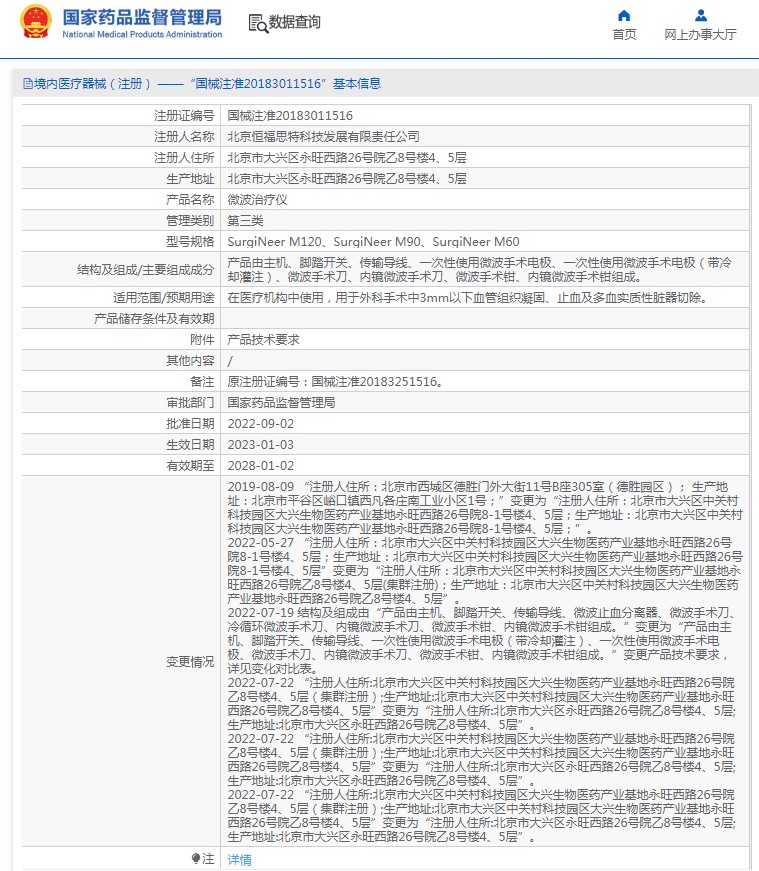759x871 pixels.
Task: Select expiry date 2028-01-02
Action: (x=261, y=466)
